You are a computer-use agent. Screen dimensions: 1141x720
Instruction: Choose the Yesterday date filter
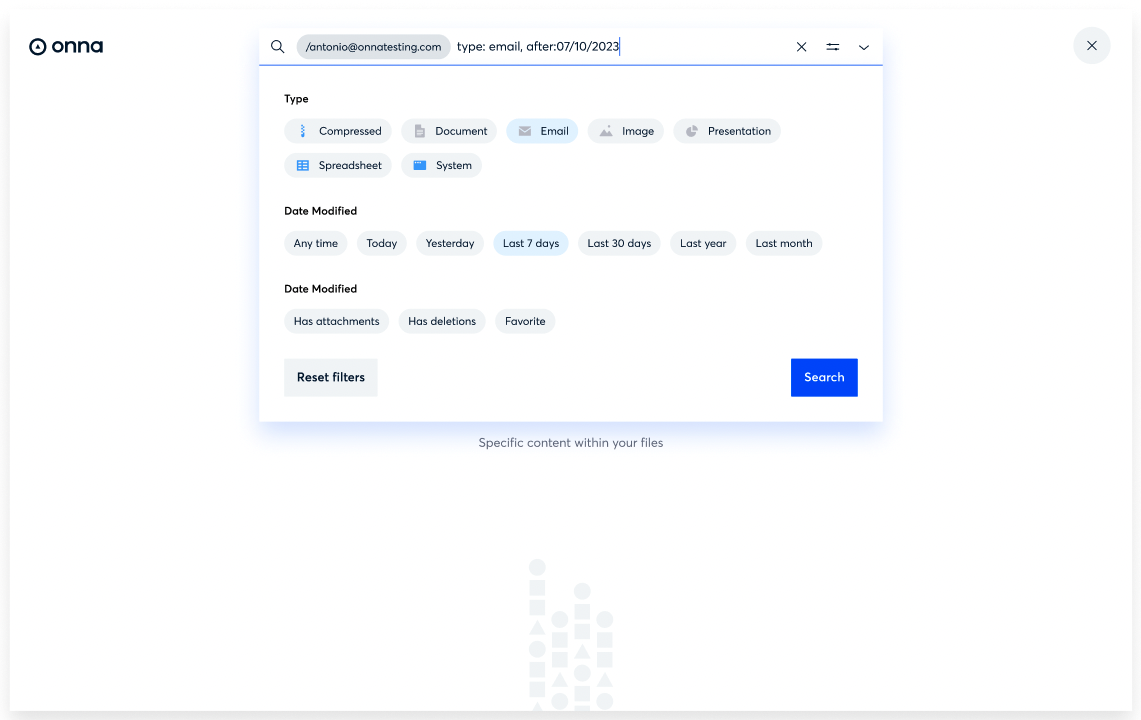(450, 243)
